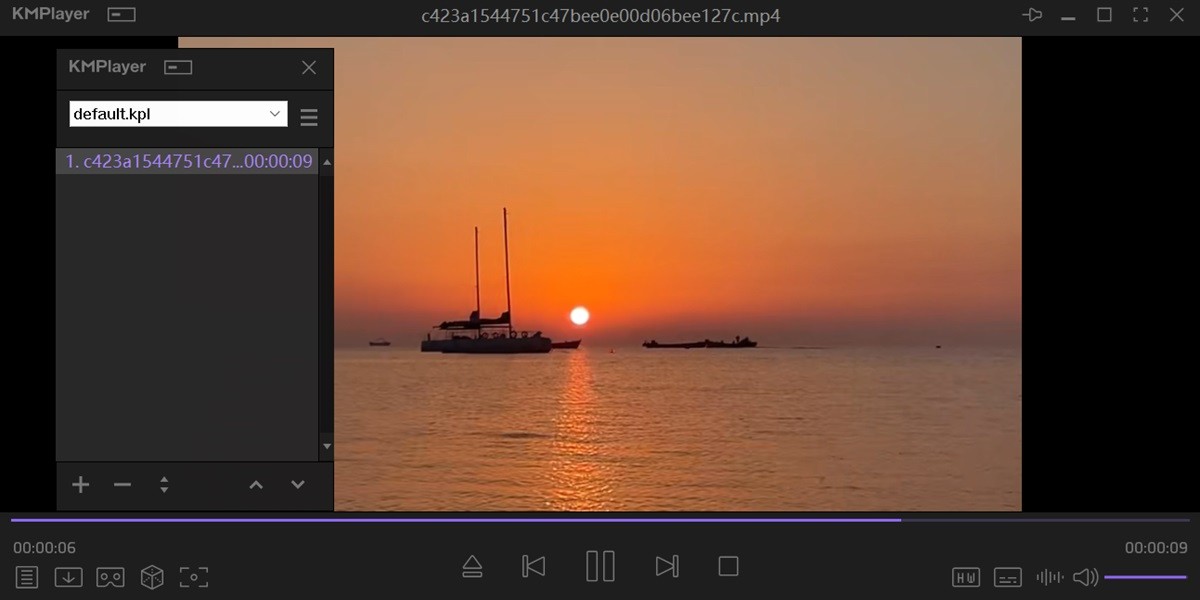Image resolution: width=1200 pixels, height=600 pixels.
Task: Activate 3D video mode
Action: (152, 577)
